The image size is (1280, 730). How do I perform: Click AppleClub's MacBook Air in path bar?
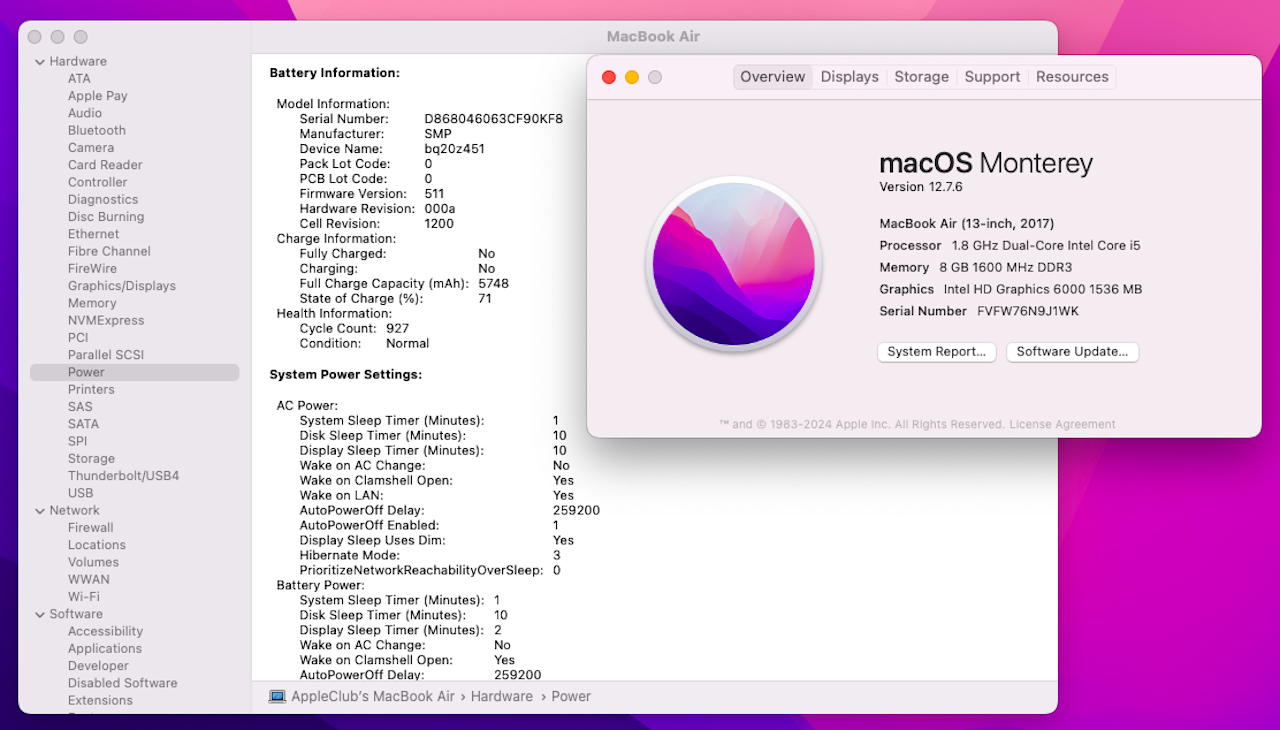tap(372, 696)
